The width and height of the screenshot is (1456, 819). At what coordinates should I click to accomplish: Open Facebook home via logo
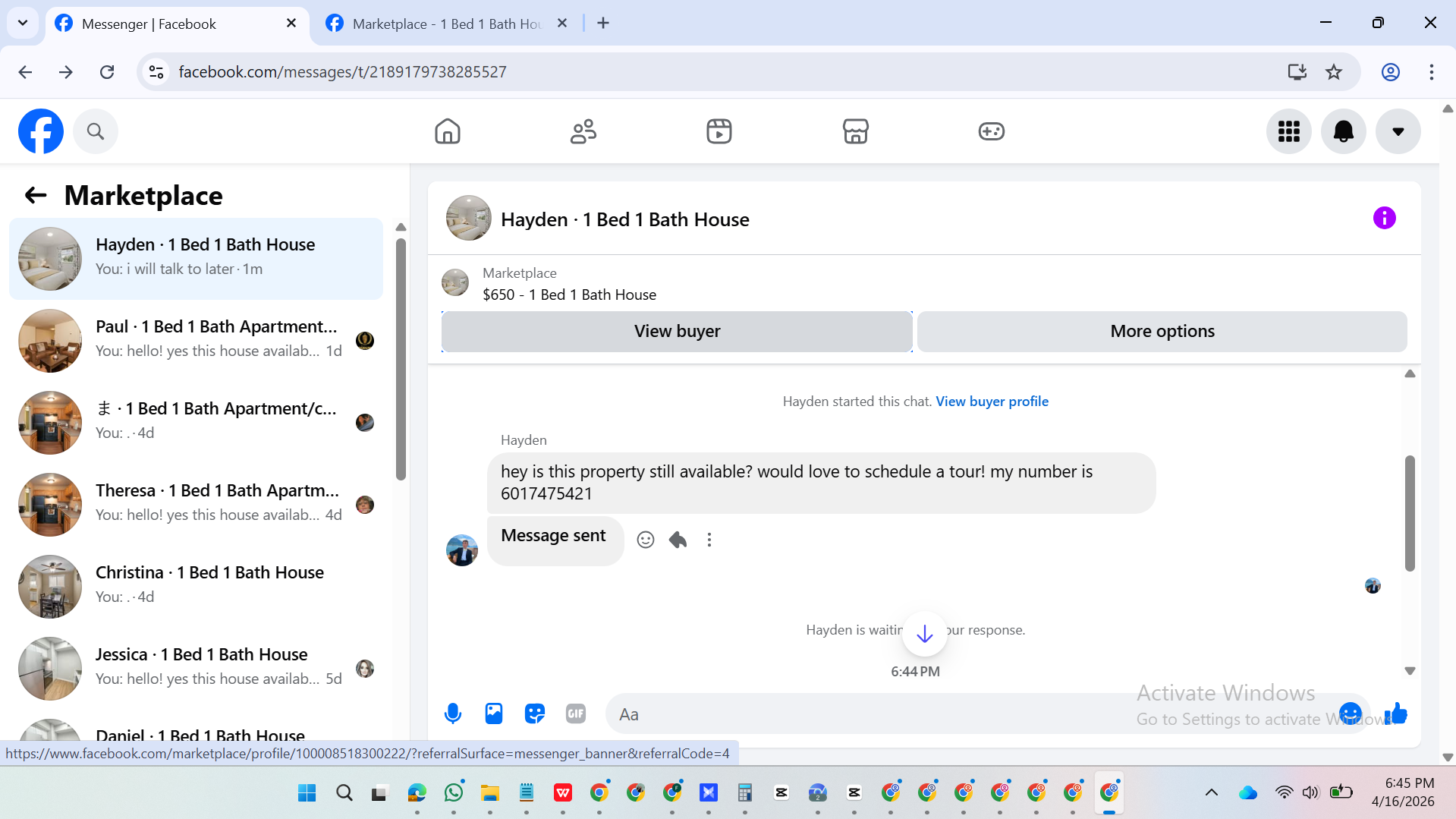tap(41, 131)
